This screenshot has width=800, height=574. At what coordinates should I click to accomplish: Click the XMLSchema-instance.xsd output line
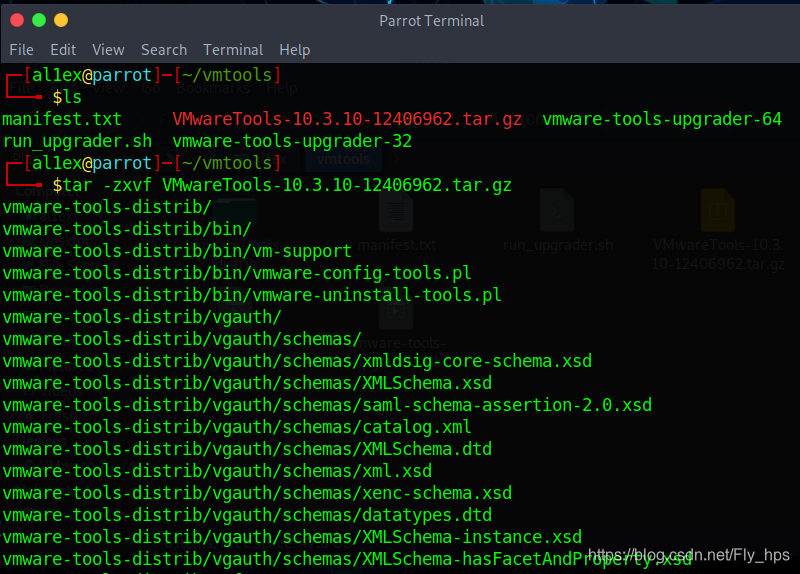(292, 537)
